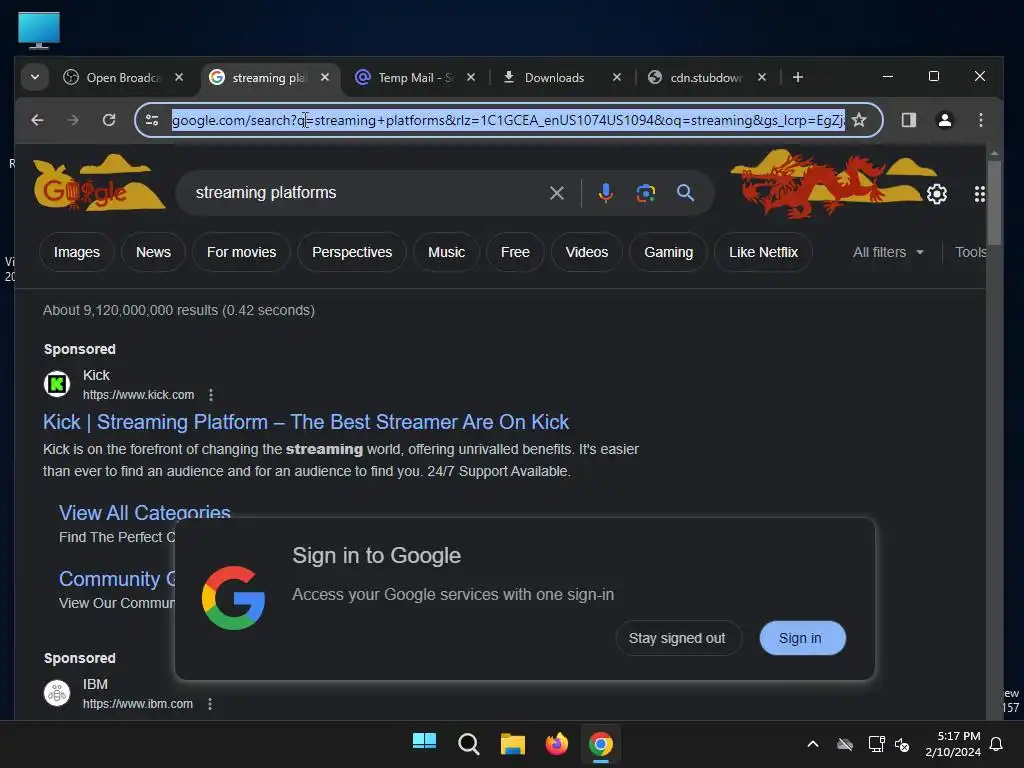This screenshot has height=768, width=1024.
Task: Go back to the previous page
Action: pos(37,120)
